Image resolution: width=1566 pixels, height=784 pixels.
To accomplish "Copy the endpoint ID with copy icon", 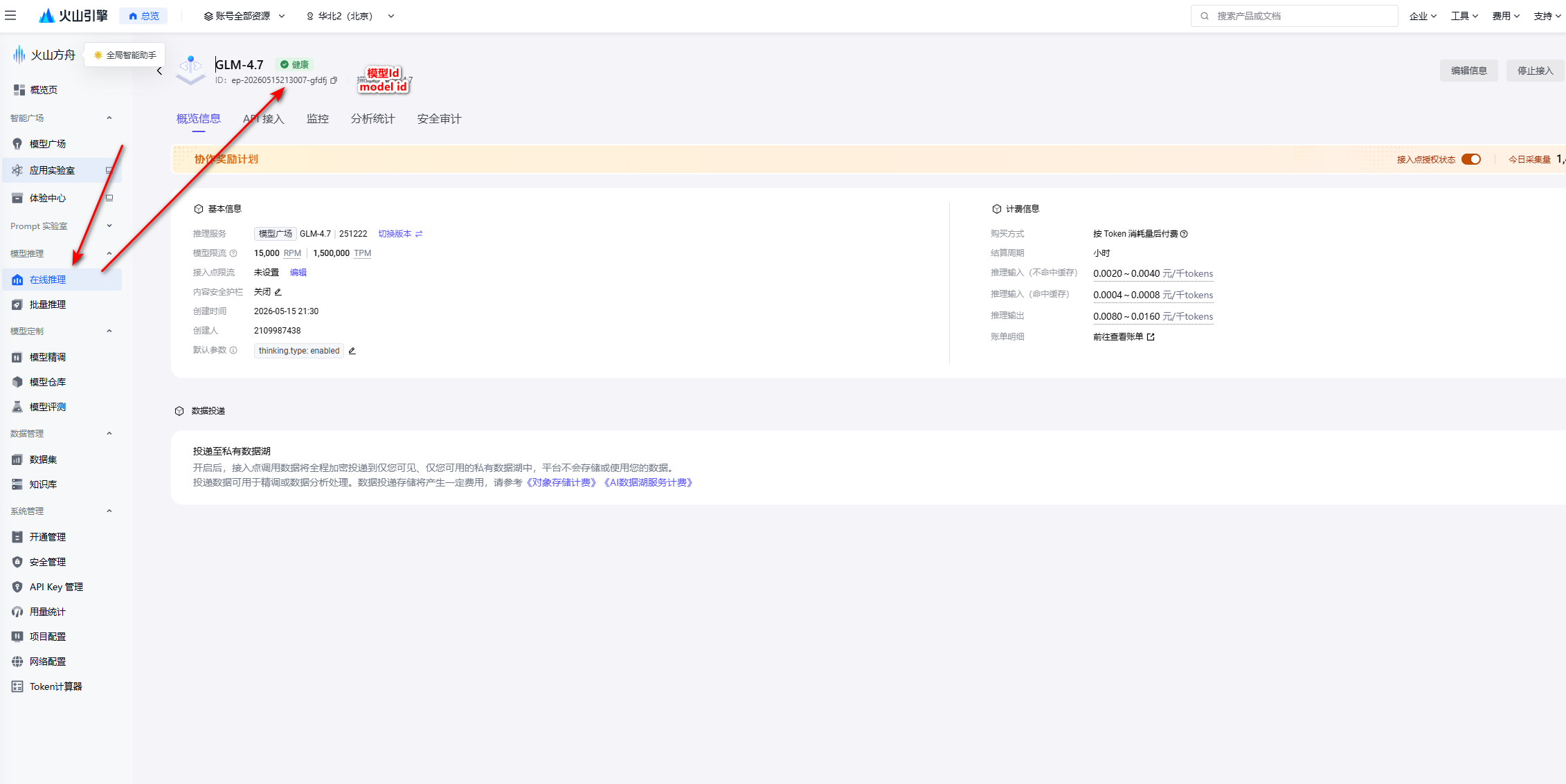I will pyautogui.click(x=334, y=80).
